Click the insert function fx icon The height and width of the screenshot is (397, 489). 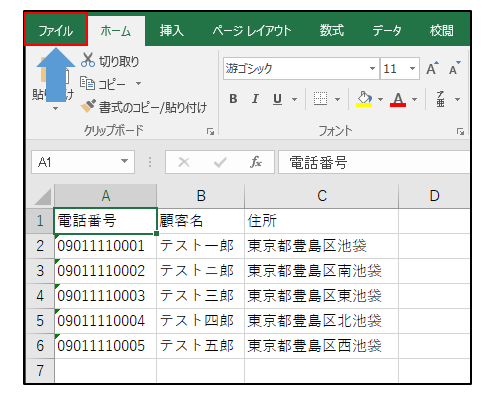[256, 162]
